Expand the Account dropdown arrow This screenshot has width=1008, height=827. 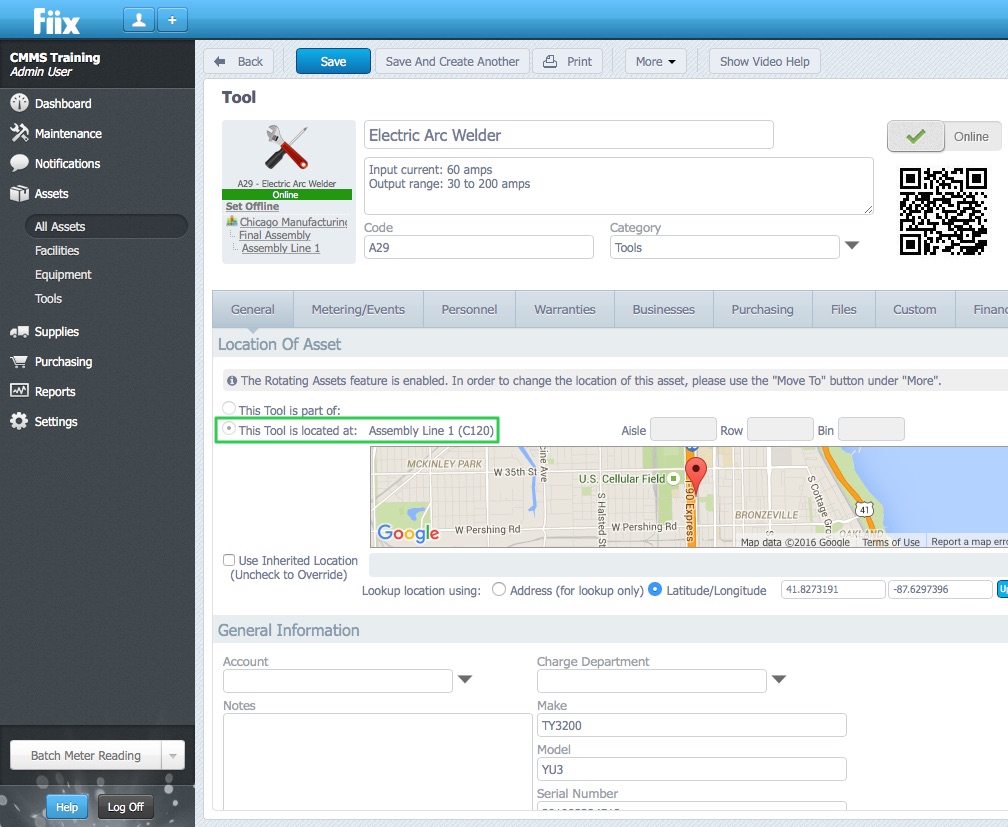465,680
